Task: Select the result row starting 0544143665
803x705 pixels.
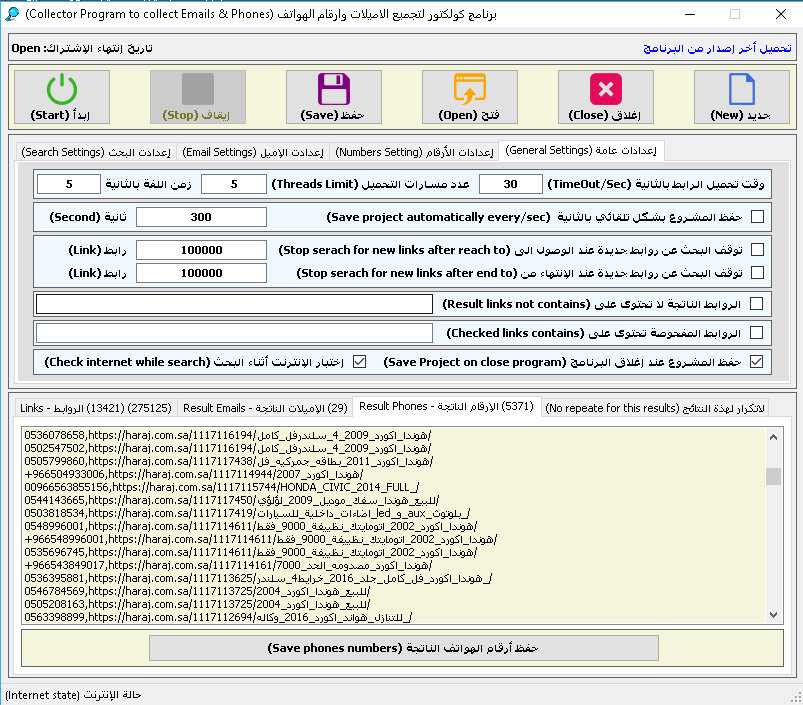Action: coord(231,500)
